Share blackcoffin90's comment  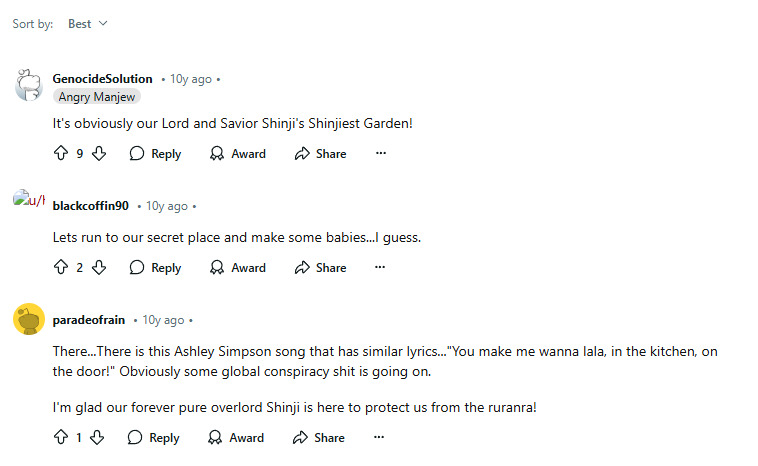(320, 268)
